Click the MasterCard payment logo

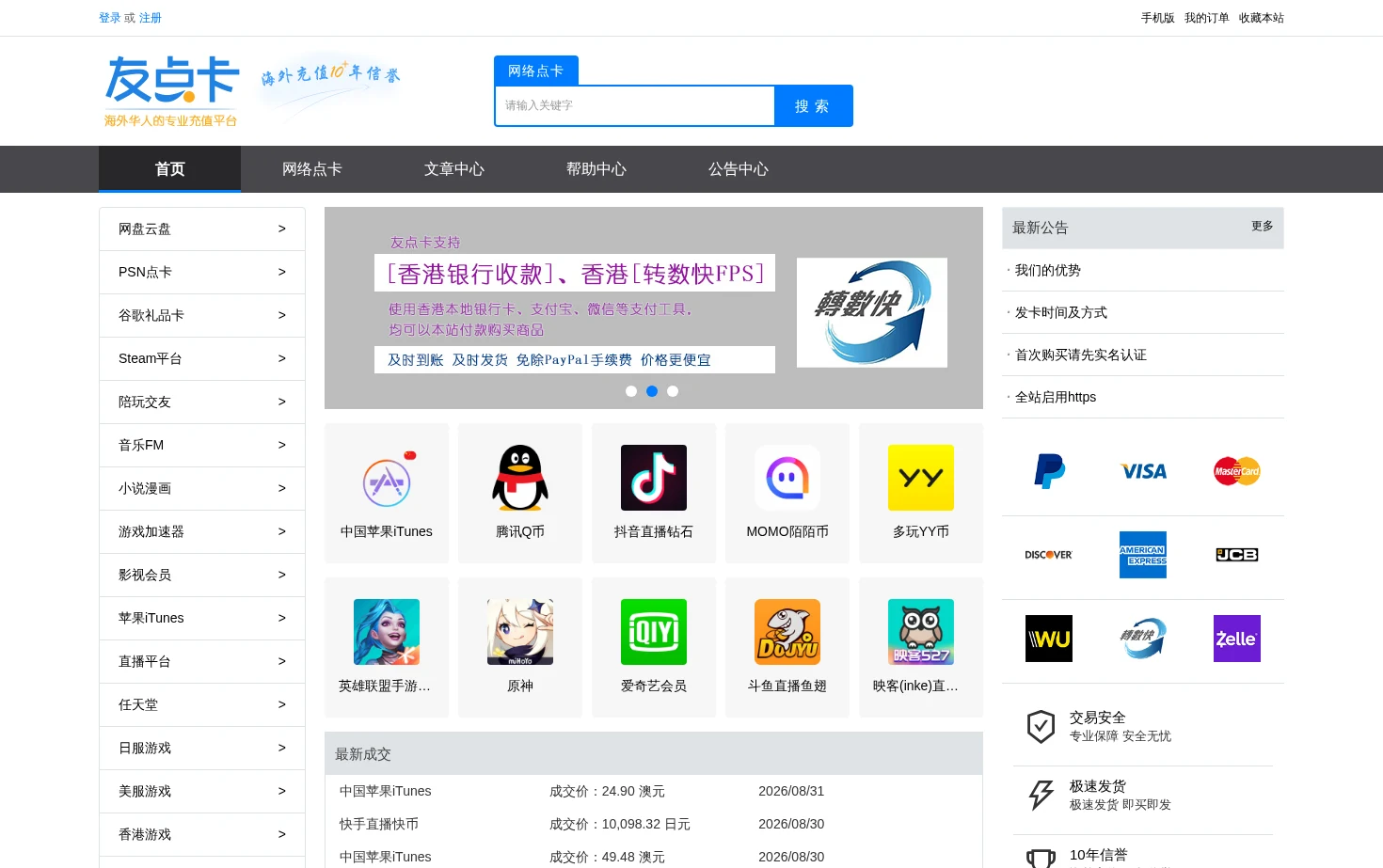(1237, 471)
